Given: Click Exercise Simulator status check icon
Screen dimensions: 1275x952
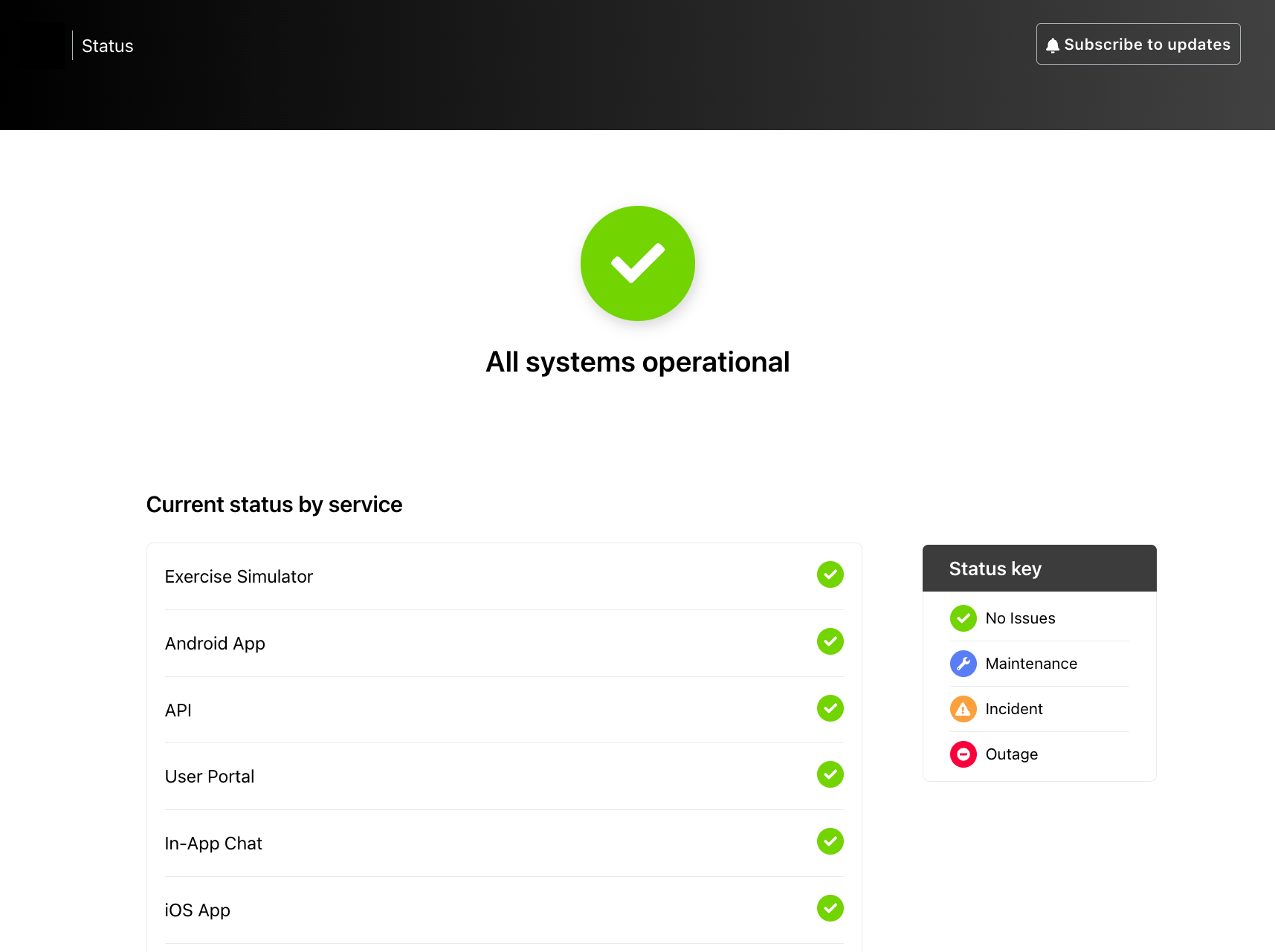Looking at the screenshot, I should (x=830, y=574).
